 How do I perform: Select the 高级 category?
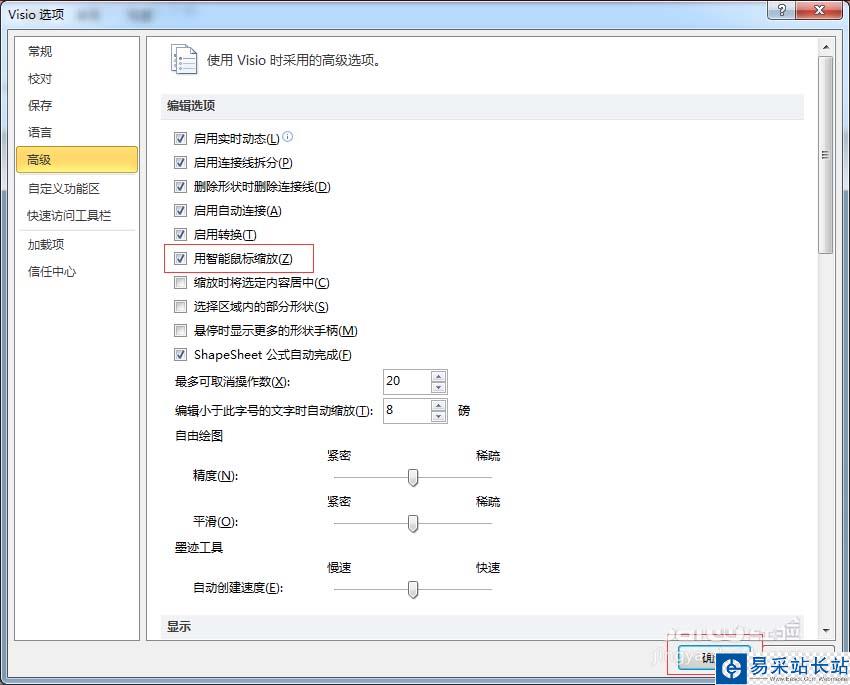tap(77, 160)
